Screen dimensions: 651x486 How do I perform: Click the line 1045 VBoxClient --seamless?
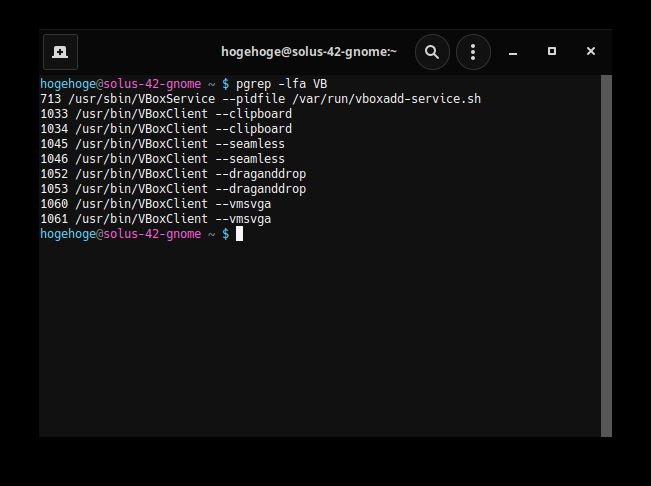[x=162, y=144]
